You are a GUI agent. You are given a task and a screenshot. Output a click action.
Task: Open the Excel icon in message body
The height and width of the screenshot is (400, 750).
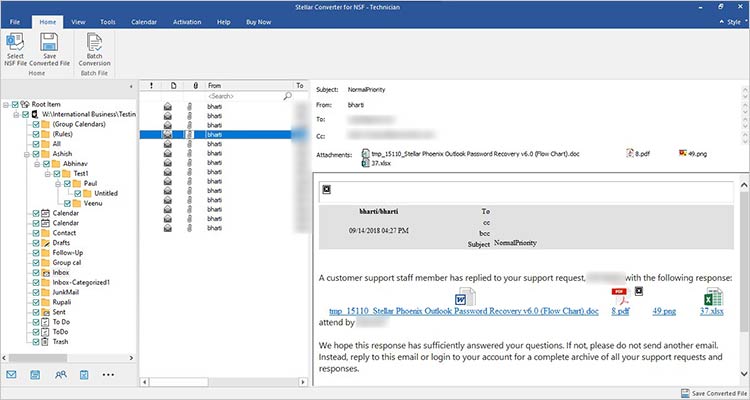tap(712, 297)
